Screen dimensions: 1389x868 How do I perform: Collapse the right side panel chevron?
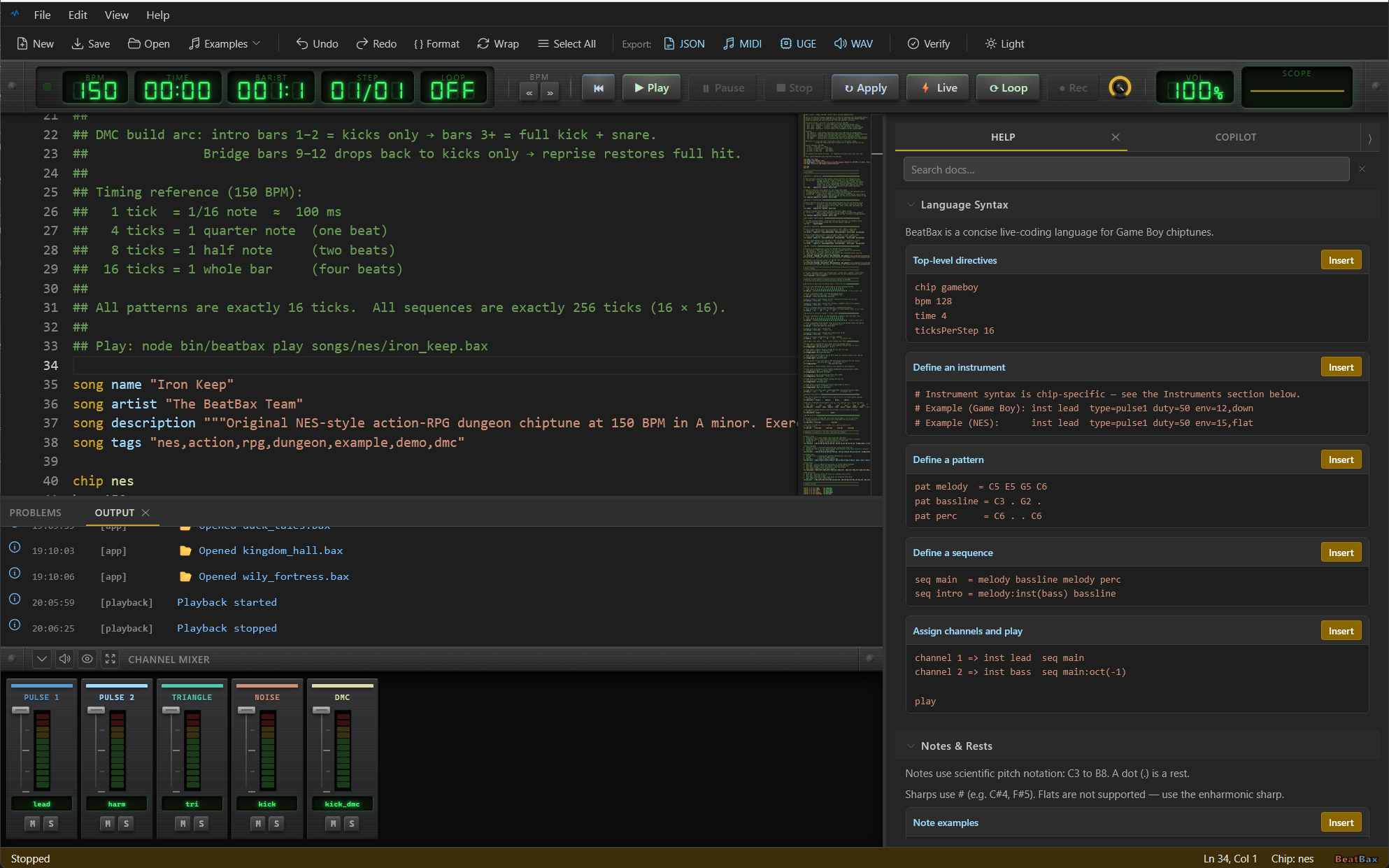[1369, 138]
